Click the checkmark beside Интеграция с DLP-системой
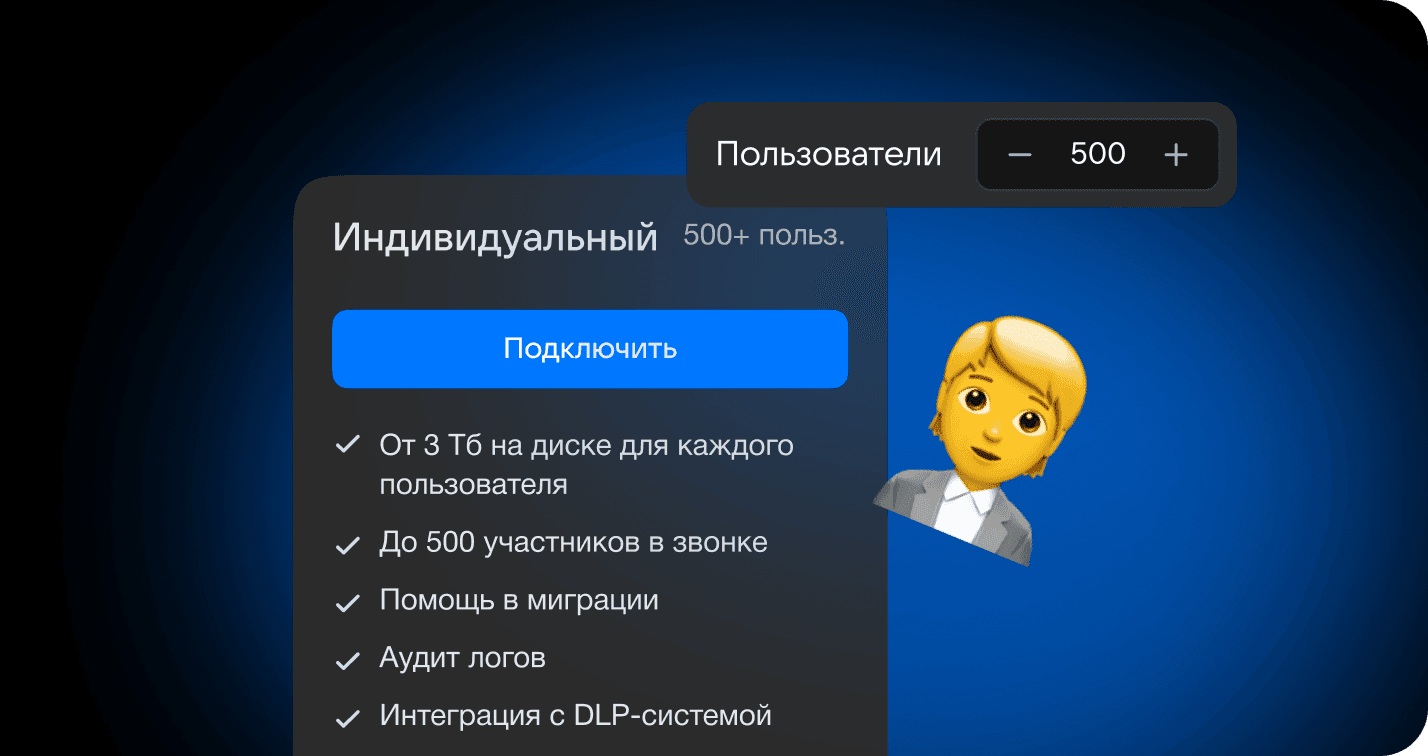Image resolution: width=1428 pixels, height=756 pixels. [347, 718]
